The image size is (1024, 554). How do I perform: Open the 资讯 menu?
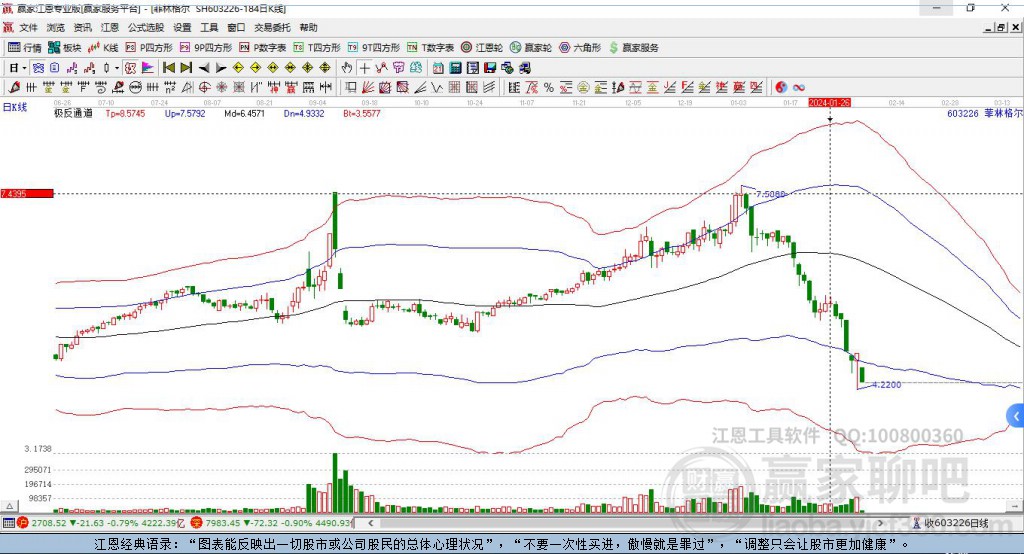pos(82,27)
